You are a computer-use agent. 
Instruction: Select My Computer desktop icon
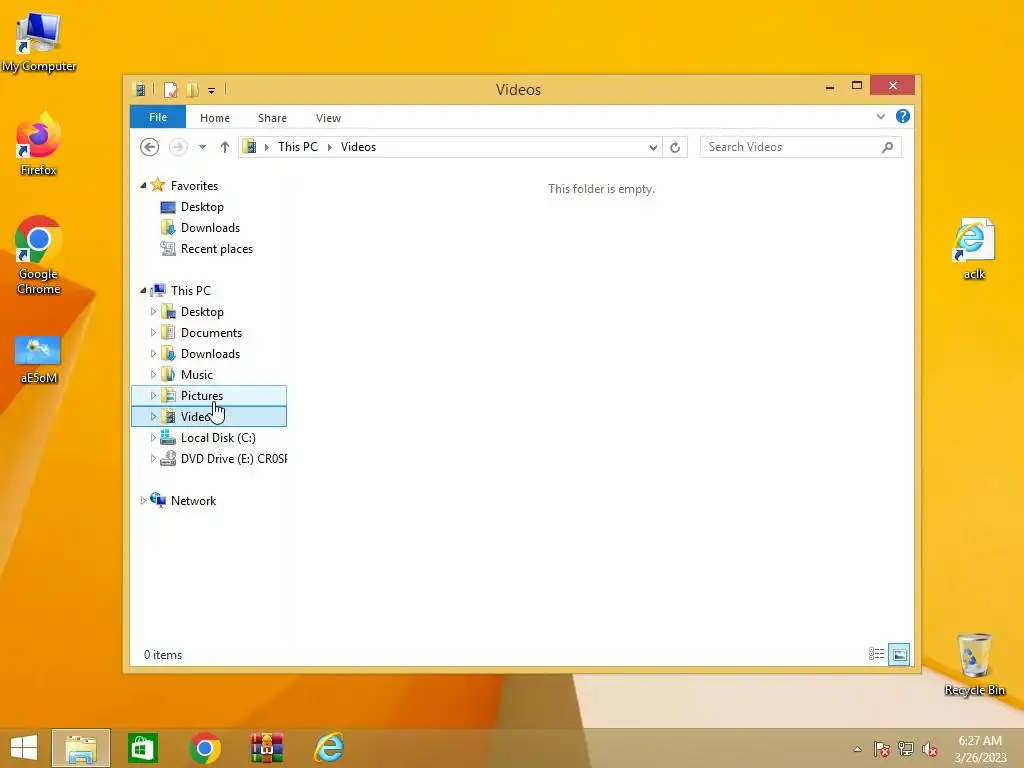(x=39, y=42)
